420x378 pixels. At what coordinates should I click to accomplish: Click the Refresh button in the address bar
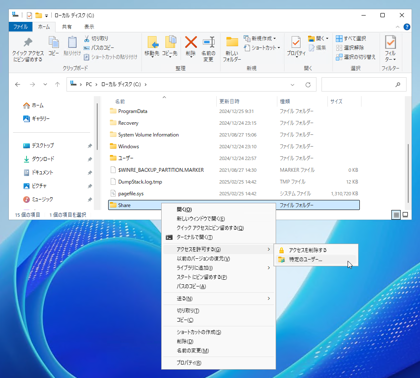(x=308, y=85)
